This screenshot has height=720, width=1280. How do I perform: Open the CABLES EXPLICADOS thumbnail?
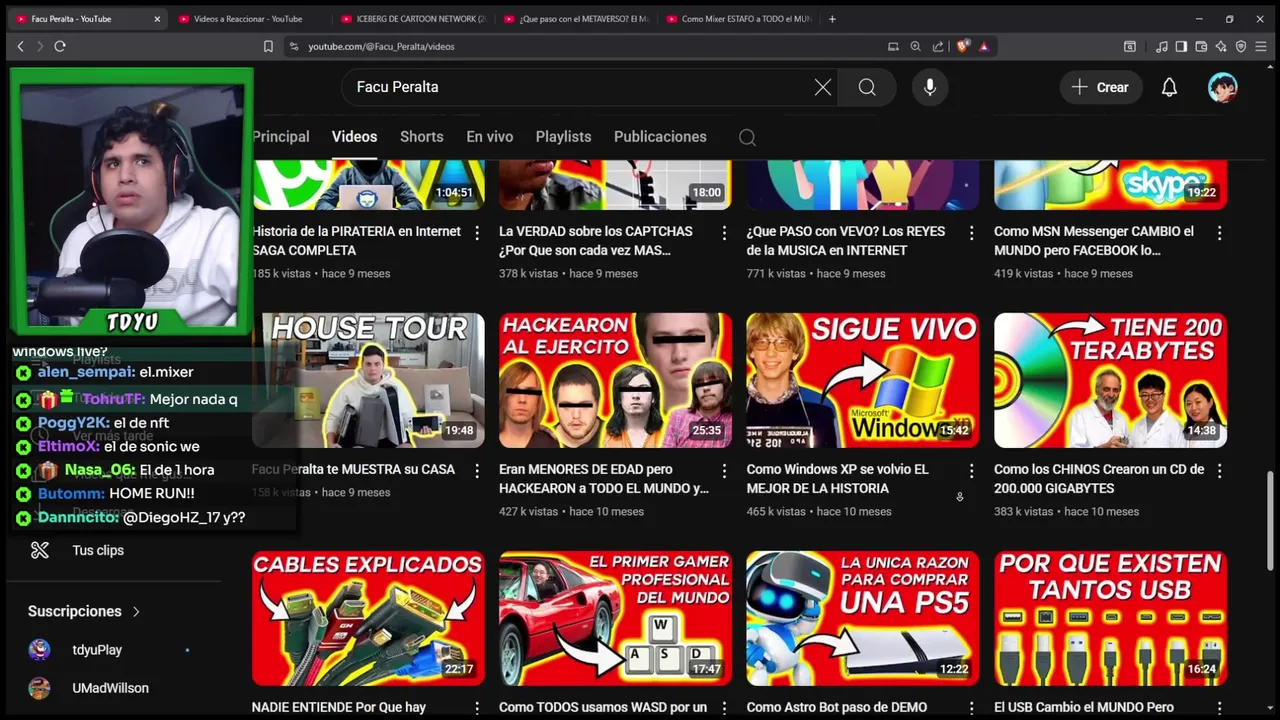pos(368,618)
